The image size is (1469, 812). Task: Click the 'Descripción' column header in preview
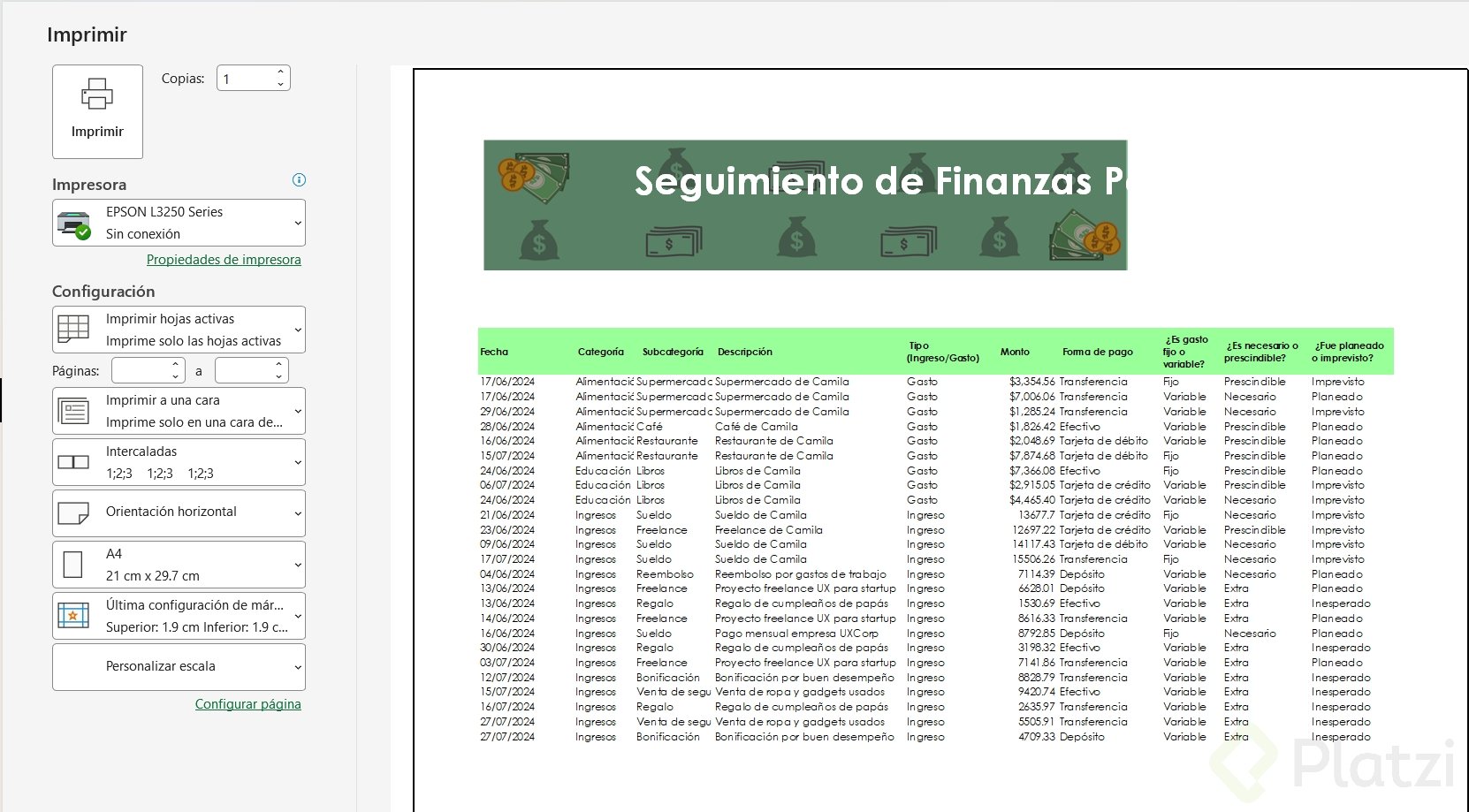(x=745, y=352)
